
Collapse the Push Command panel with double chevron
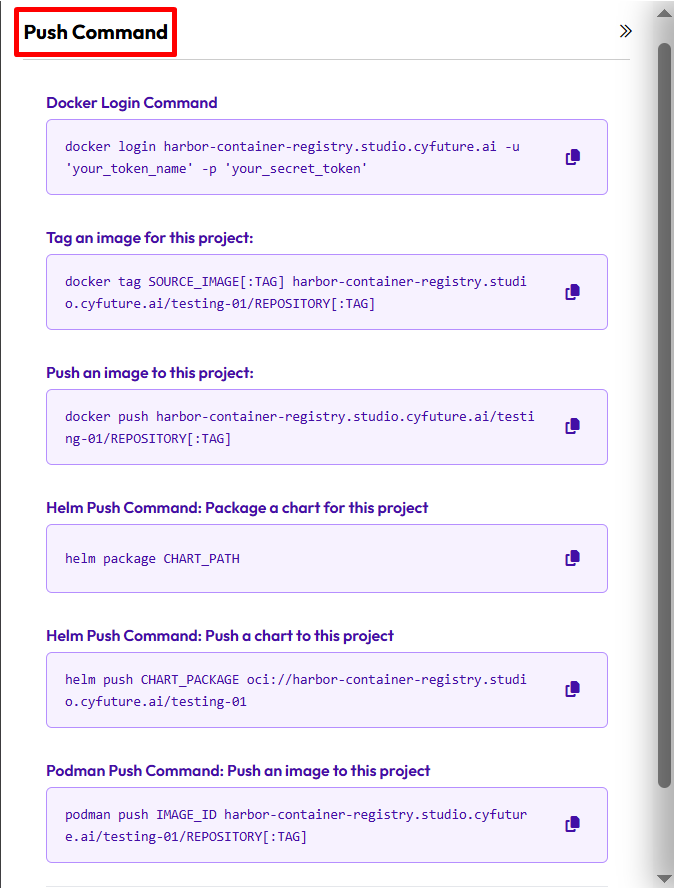[x=626, y=31]
